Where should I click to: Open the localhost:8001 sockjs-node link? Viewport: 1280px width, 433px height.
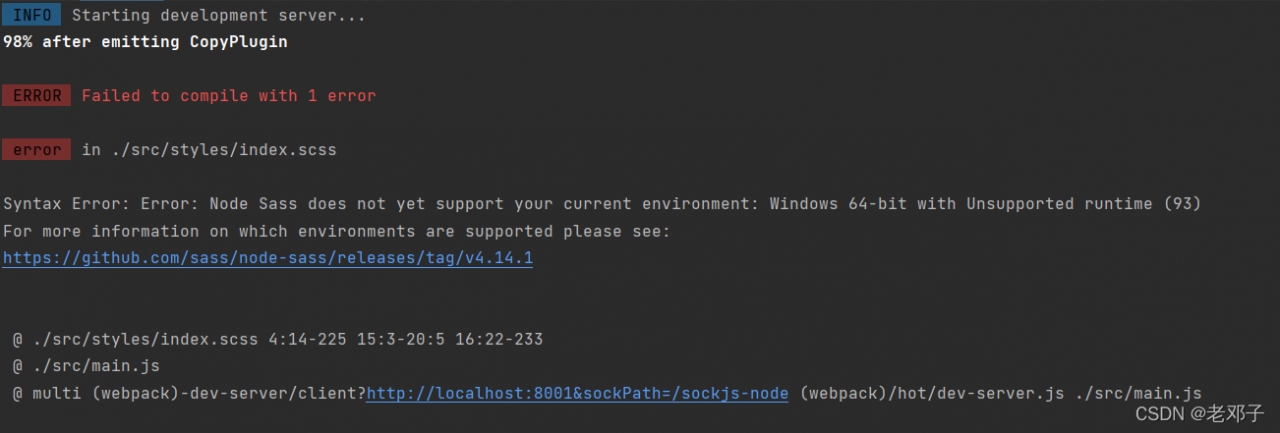(x=577, y=393)
